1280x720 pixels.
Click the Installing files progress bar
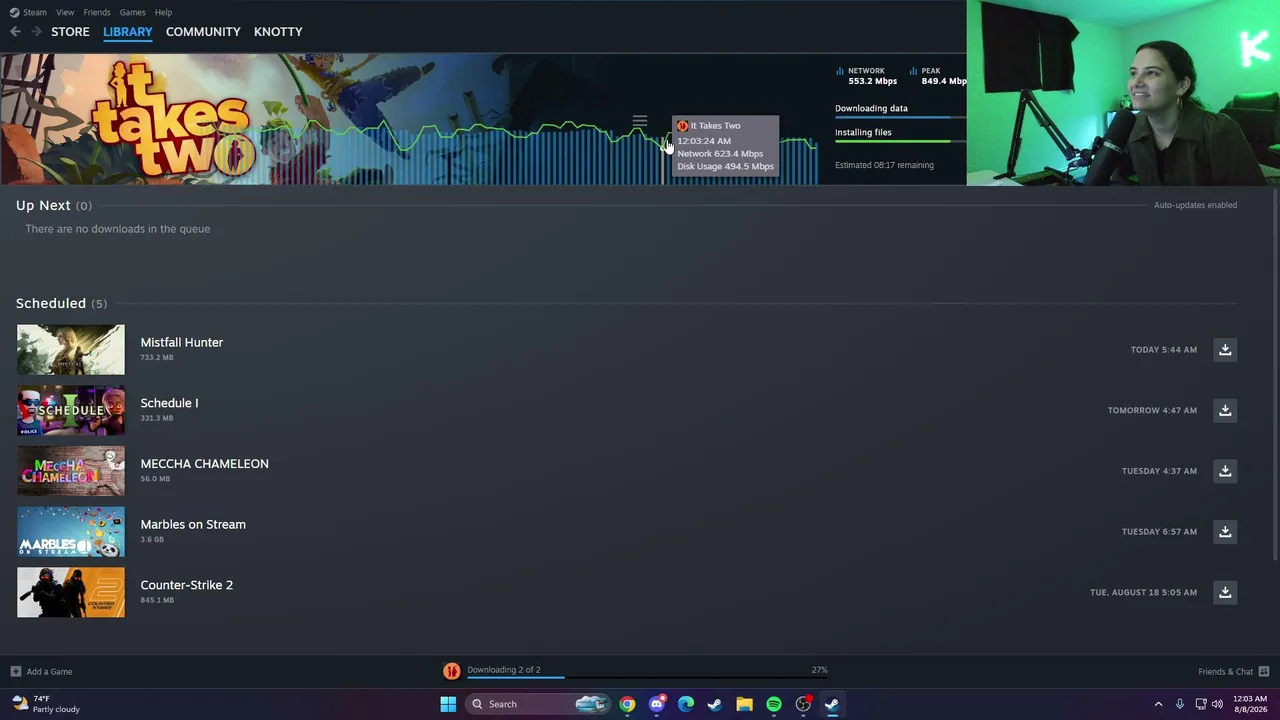pyautogui.click(x=900, y=142)
